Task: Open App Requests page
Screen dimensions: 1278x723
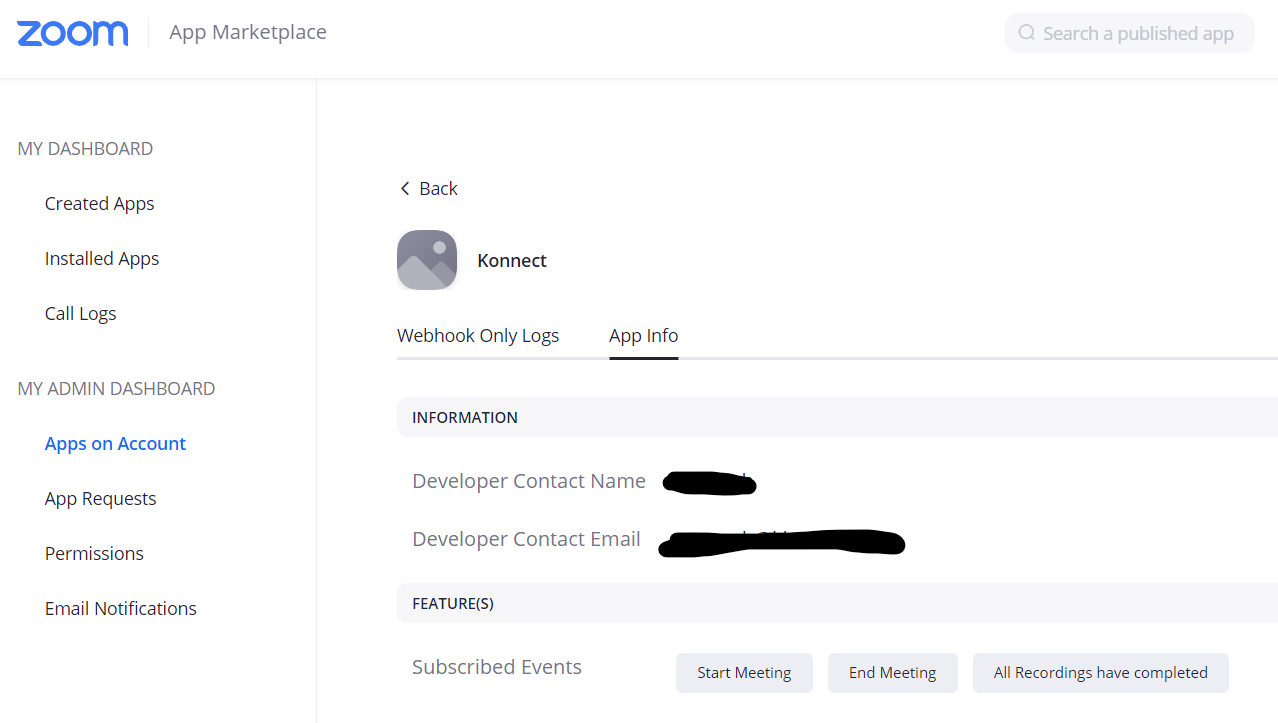Action: tap(101, 498)
